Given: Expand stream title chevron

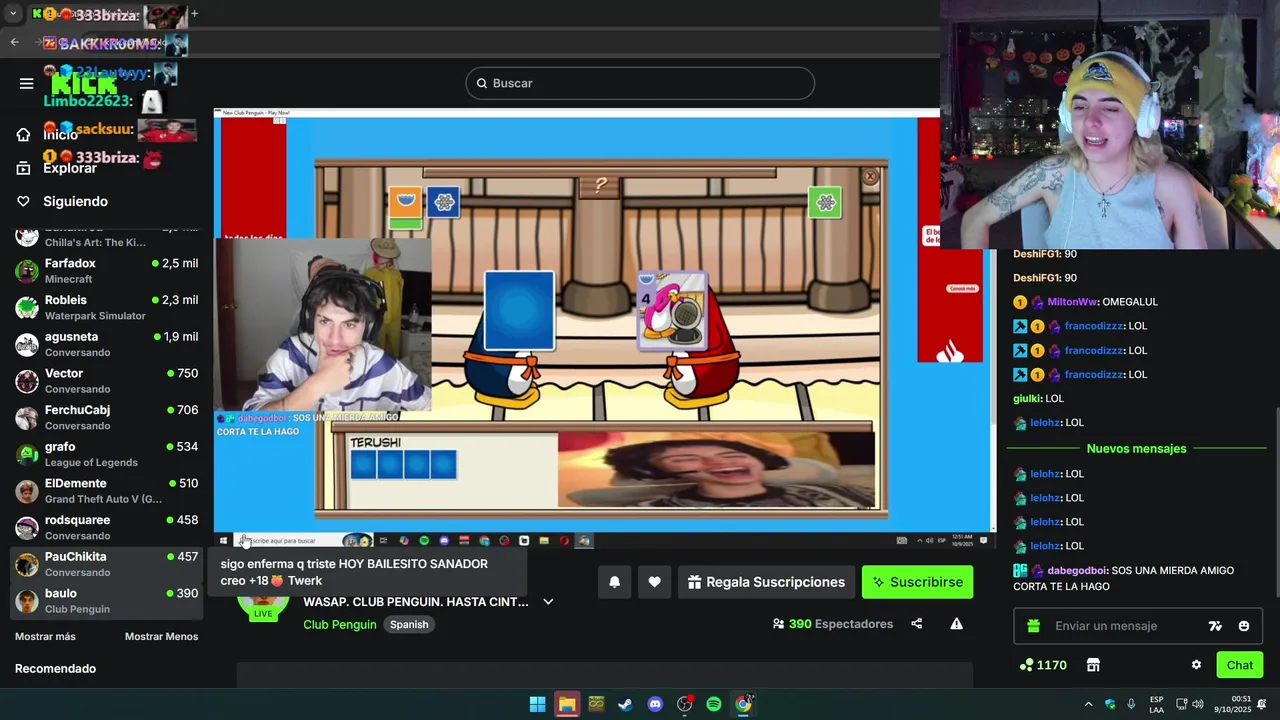Looking at the screenshot, I should (x=548, y=602).
